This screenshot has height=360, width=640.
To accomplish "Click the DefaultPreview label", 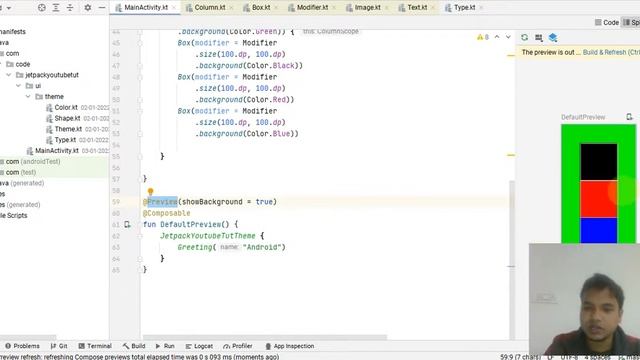I will click(x=583, y=117).
